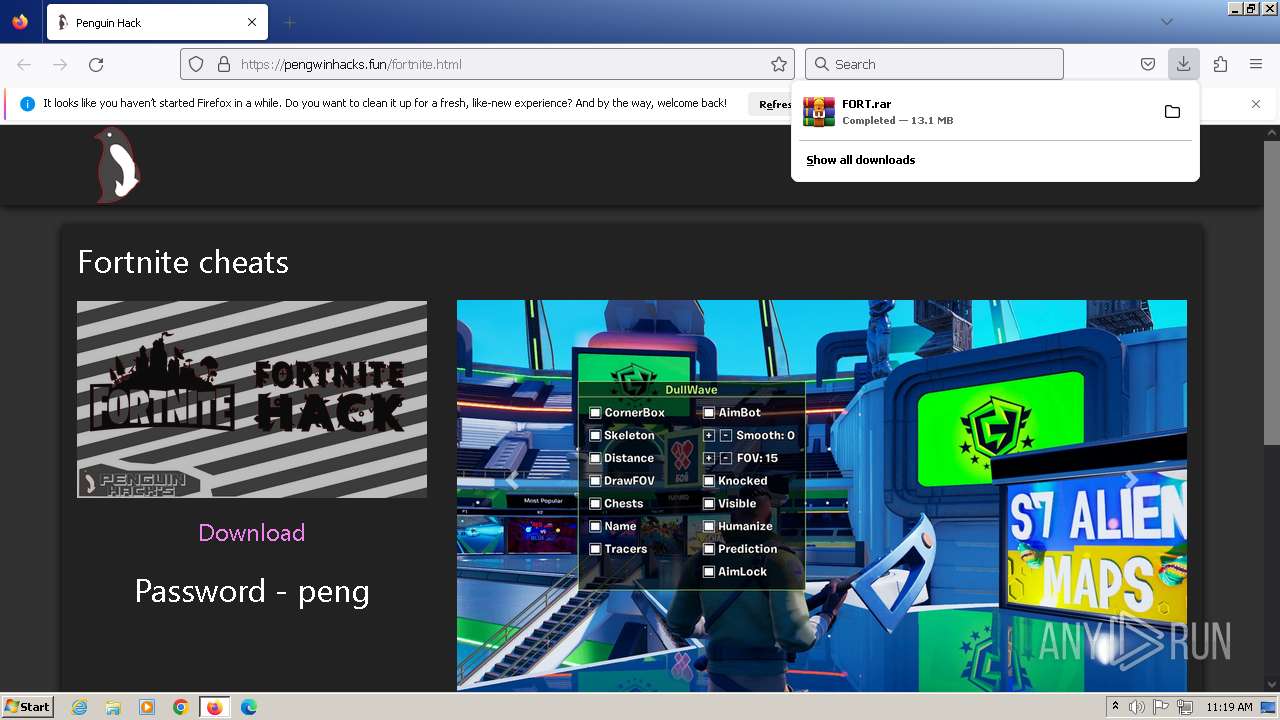Open the FORT.rar archive file icon
Image resolution: width=1280 pixels, height=720 pixels.
tap(819, 111)
